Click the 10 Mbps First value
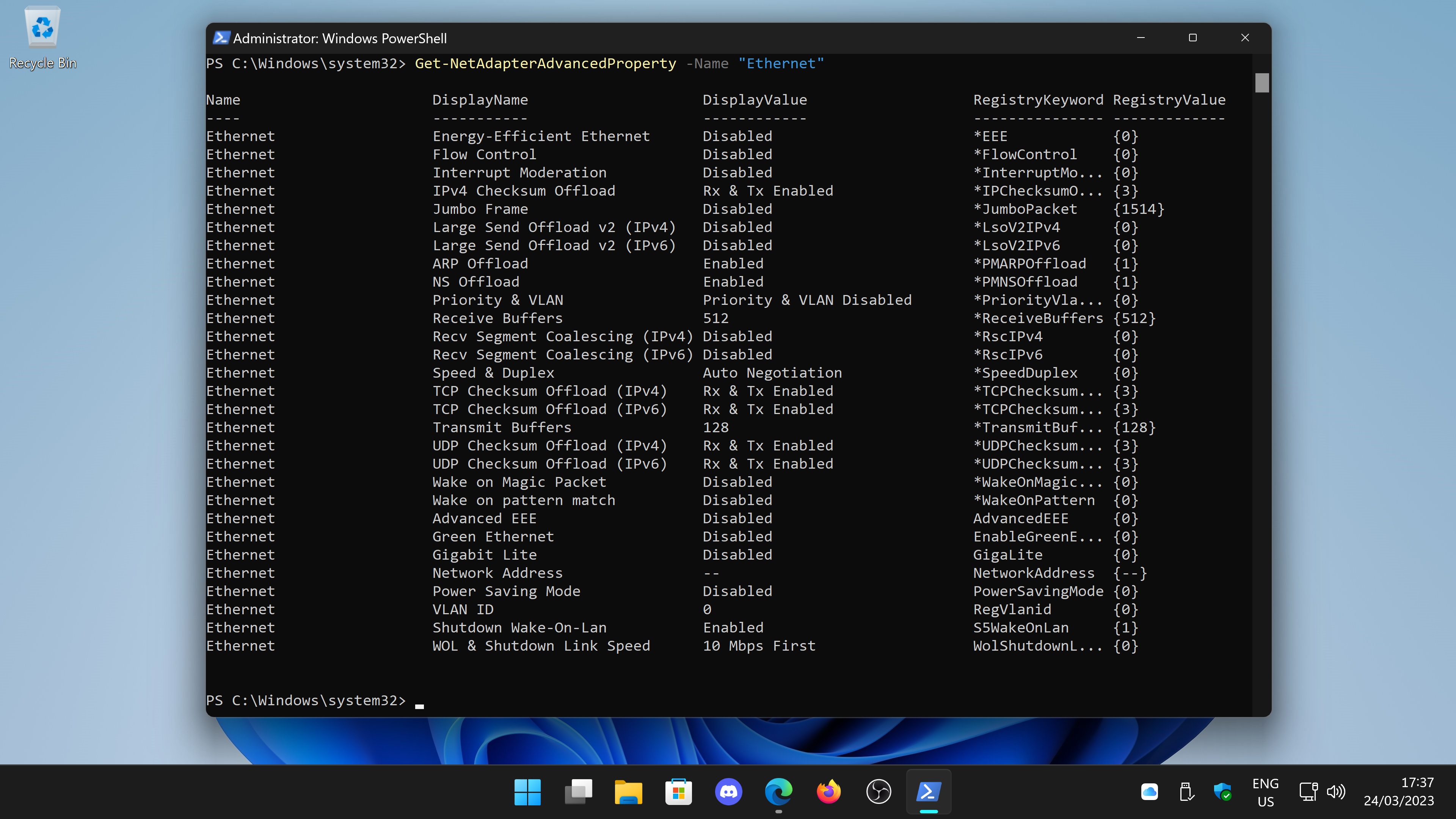 coord(759,646)
